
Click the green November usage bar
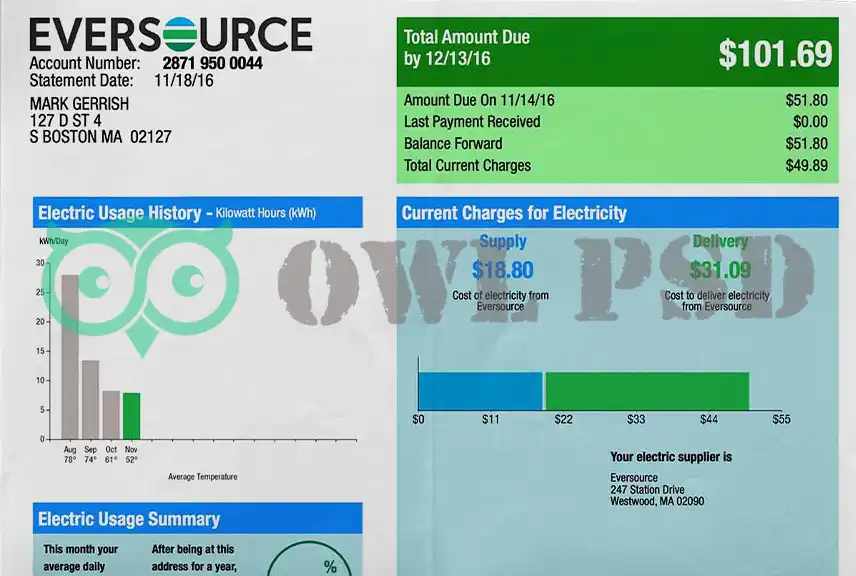click(x=132, y=416)
